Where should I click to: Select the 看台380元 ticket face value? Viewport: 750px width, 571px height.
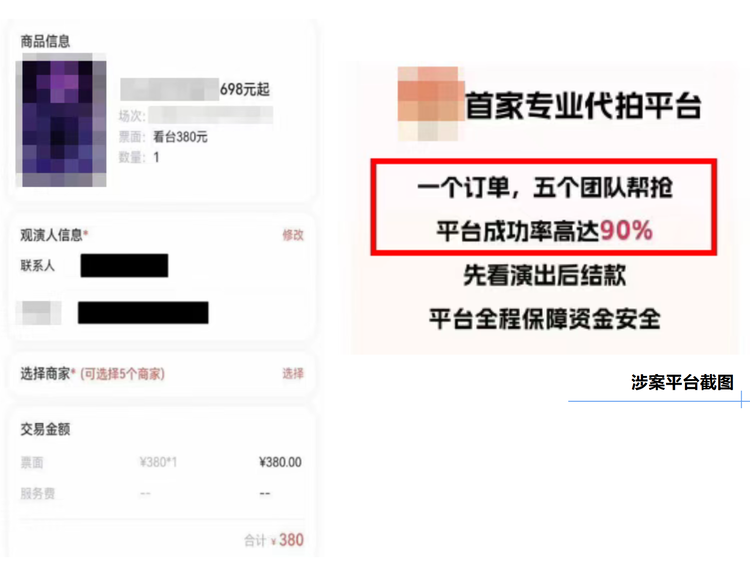click(180, 137)
